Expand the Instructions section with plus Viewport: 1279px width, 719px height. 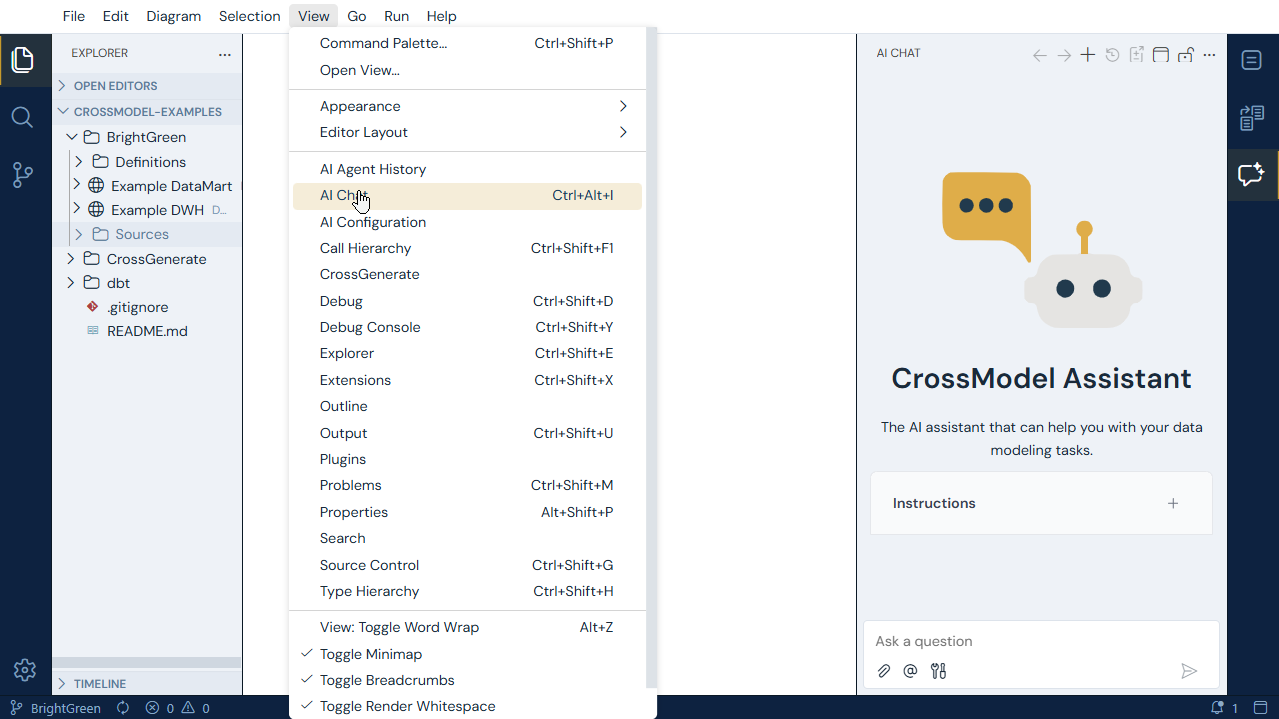(1173, 503)
